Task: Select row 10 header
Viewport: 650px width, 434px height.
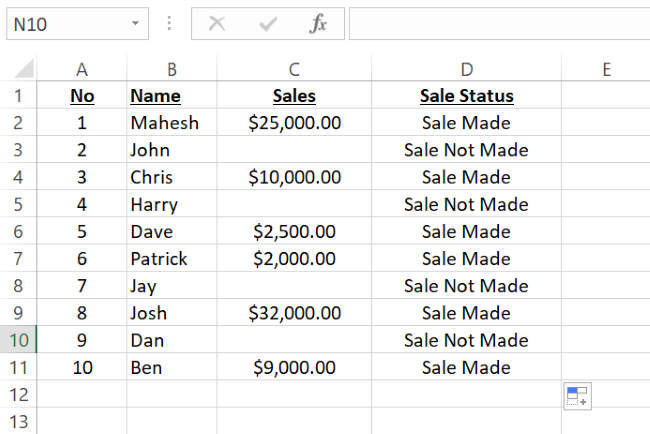Action: pyautogui.click(x=20, y=340)
